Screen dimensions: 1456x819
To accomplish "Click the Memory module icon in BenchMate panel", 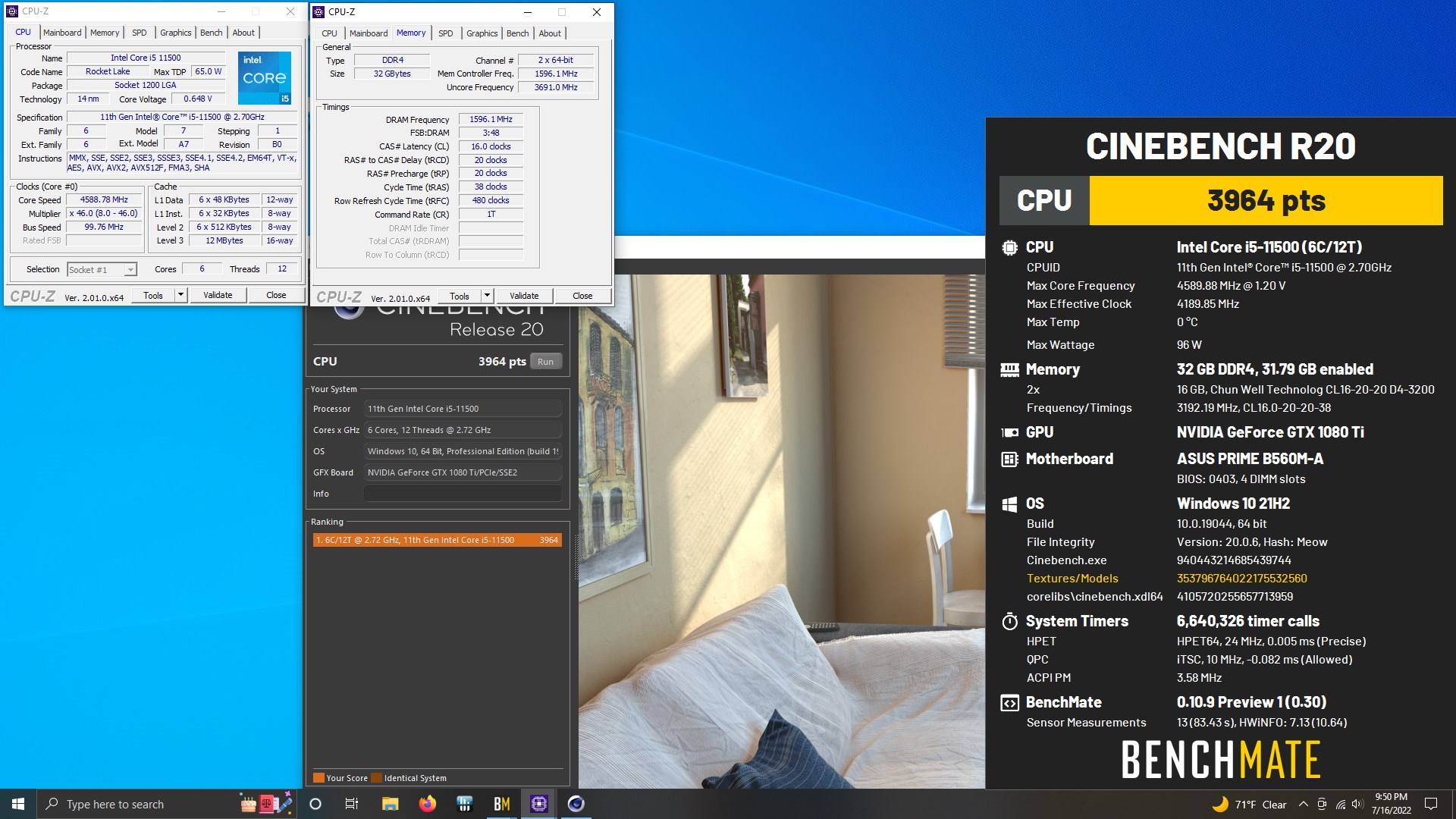I will 1009,369.
